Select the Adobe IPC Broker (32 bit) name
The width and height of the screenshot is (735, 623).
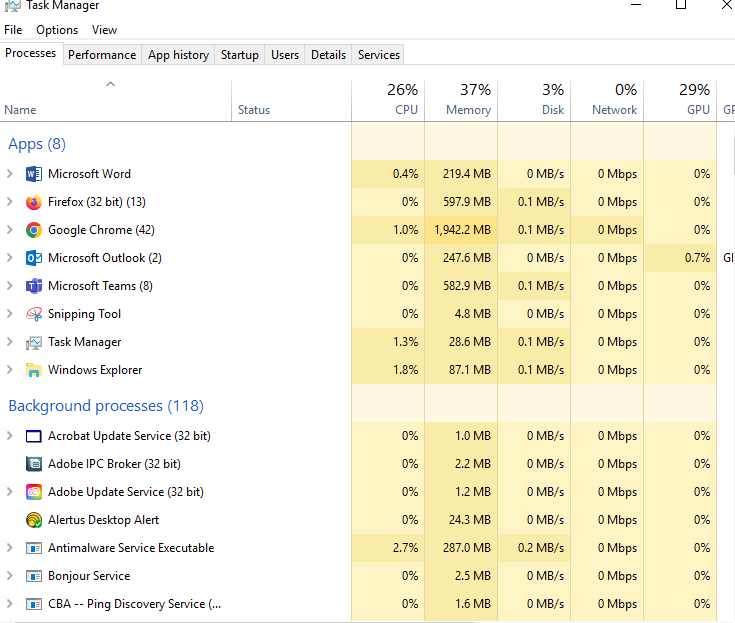tap(114, 464)
